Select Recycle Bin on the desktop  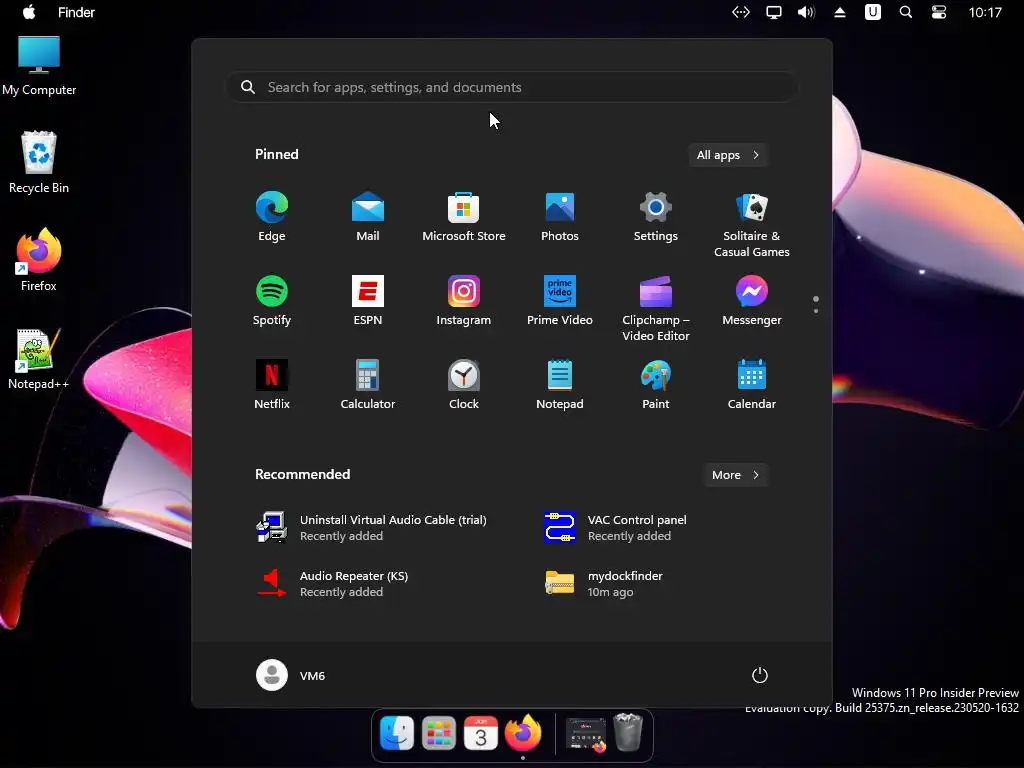tap(39, 163)
